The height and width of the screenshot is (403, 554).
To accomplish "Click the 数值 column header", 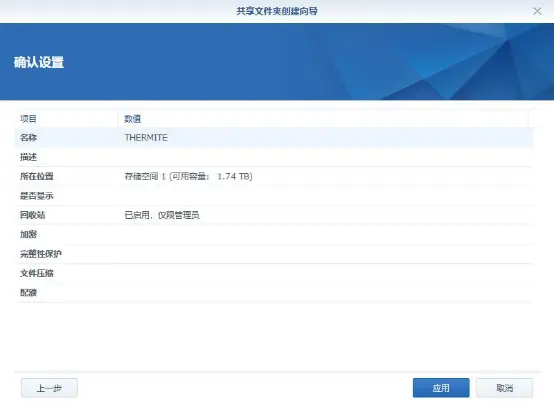I will [323, 119].
